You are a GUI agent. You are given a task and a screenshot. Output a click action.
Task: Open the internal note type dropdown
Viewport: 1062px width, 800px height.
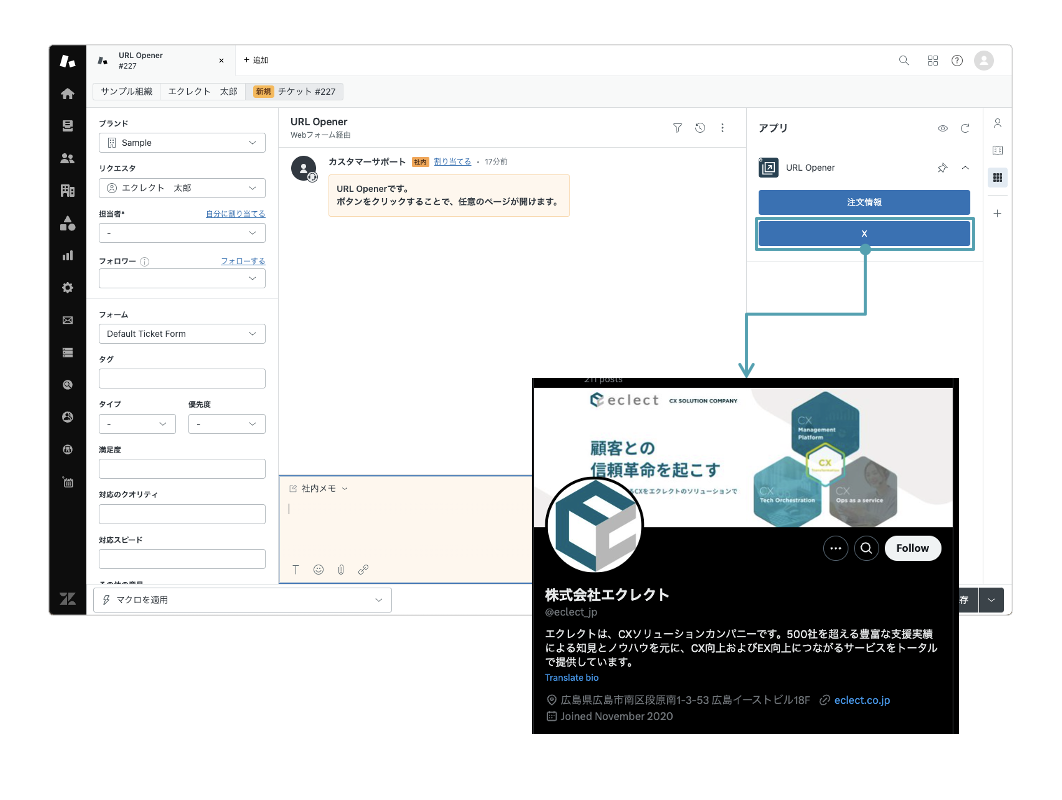(x=319, y=489)
